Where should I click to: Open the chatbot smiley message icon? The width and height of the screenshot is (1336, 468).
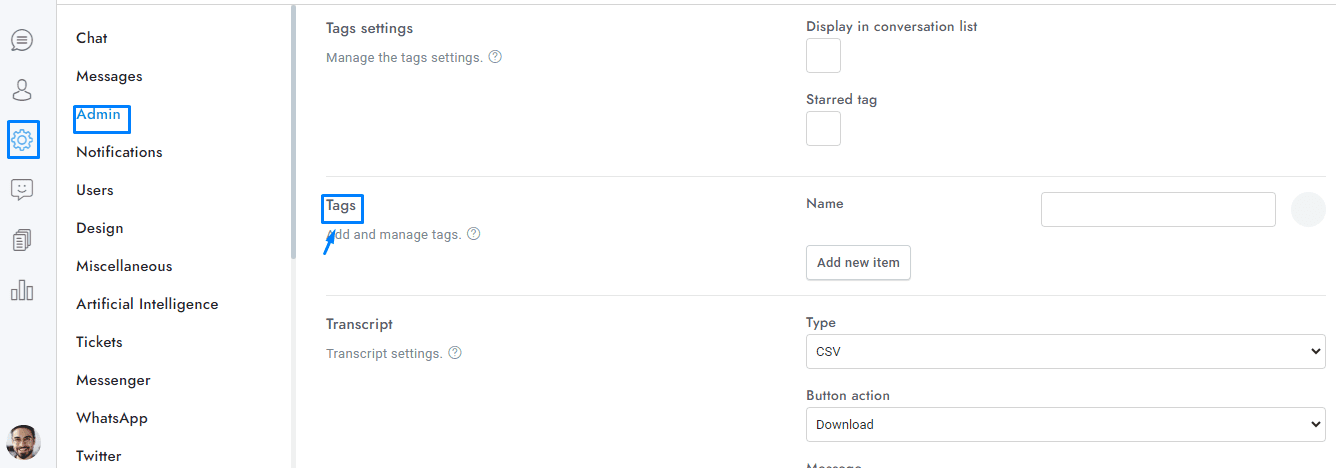tap(22, 189)
